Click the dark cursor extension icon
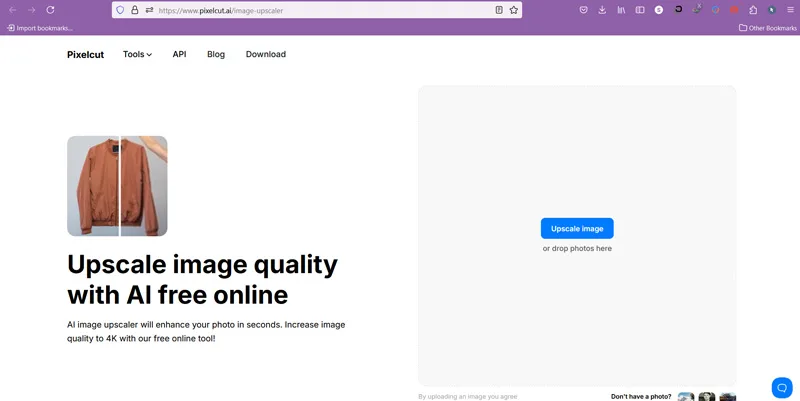Image resolution: width=800 pixels, height=401 pixels. coord(772,10)
